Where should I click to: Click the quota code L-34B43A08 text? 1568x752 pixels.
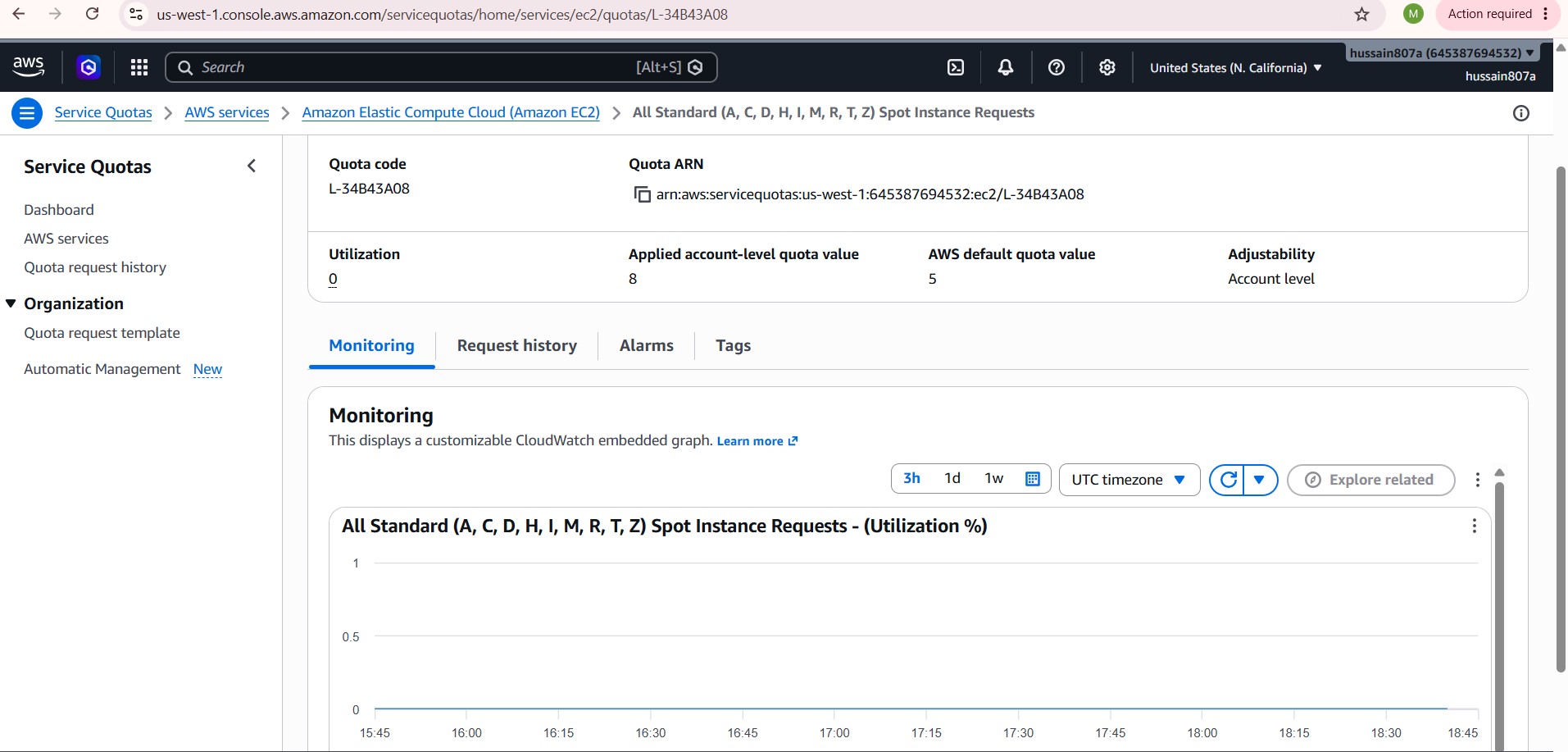[x=369, y=189]
